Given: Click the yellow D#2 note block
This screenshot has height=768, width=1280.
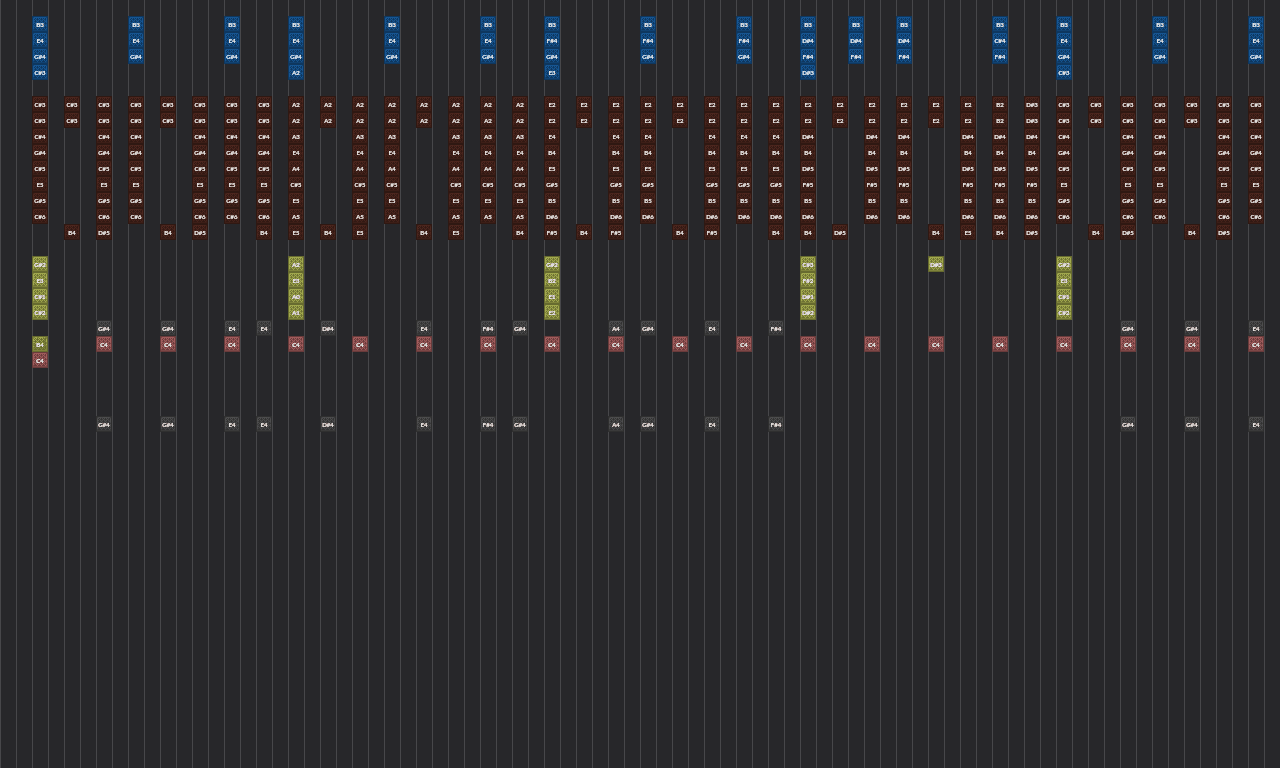Looking at the screenshot, I should point(808,313).
